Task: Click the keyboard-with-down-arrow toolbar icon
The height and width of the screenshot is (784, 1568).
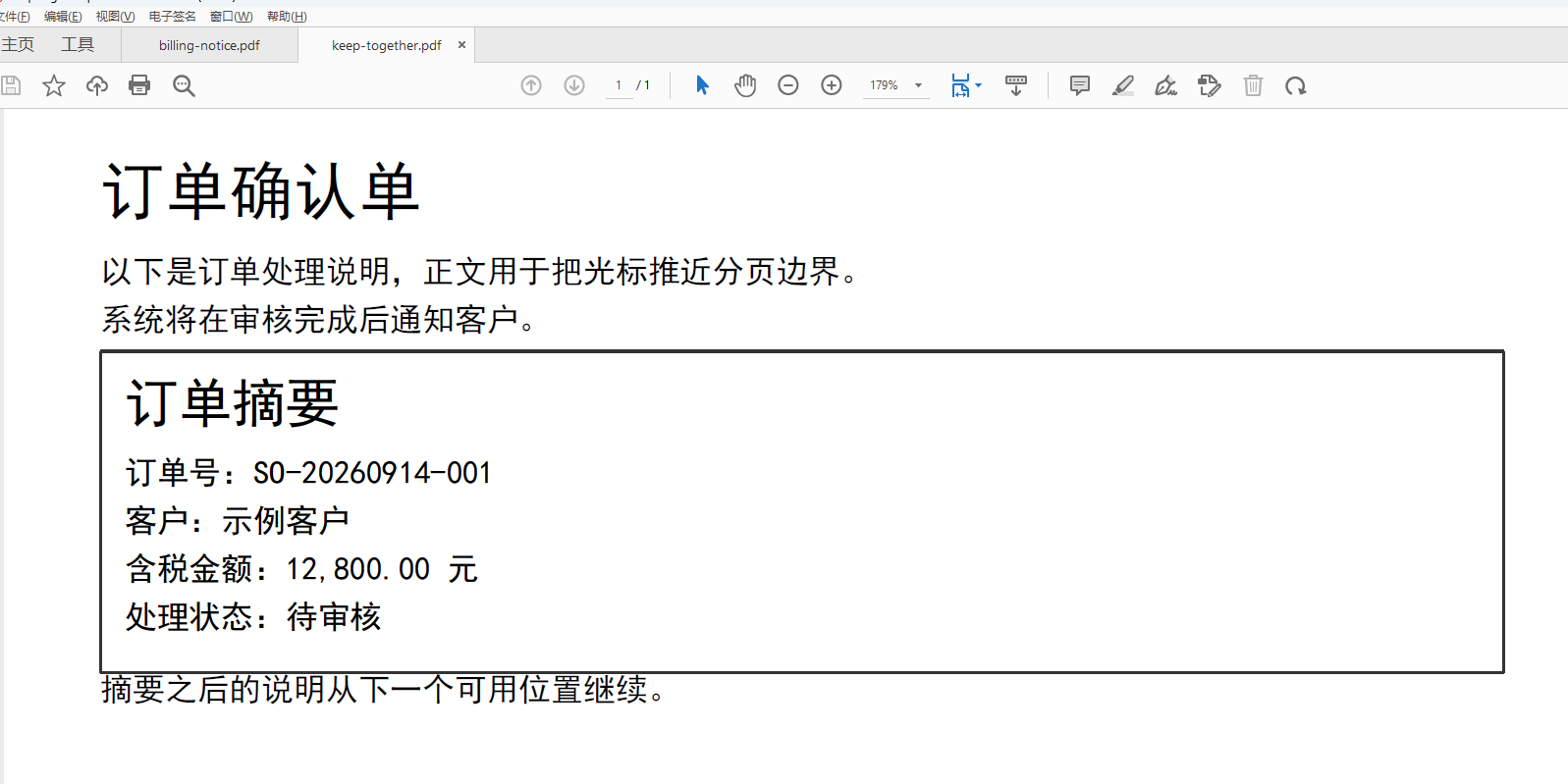Action: (x=1016, y=85)
